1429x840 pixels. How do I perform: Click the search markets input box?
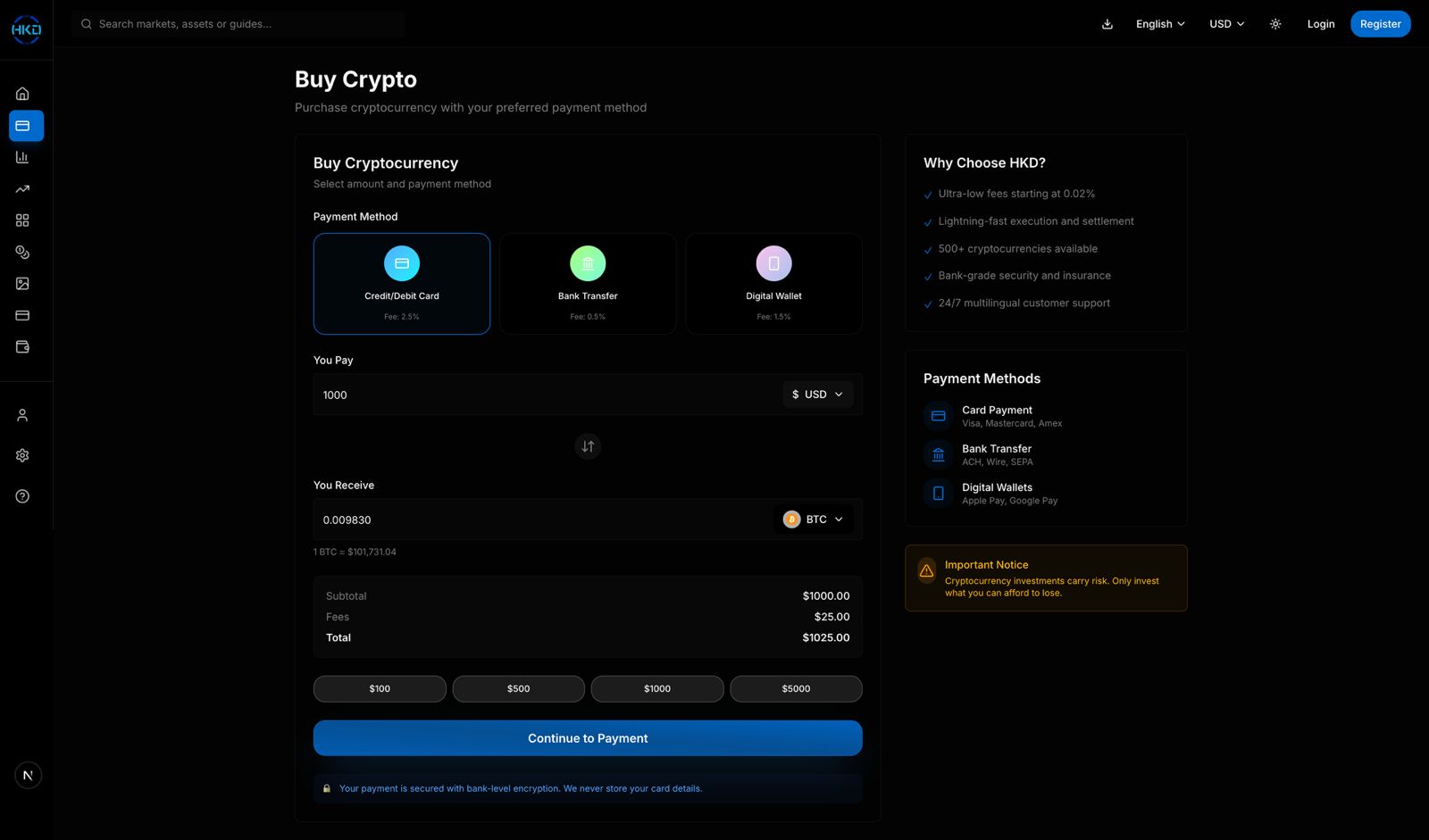[x=241, y=24]
